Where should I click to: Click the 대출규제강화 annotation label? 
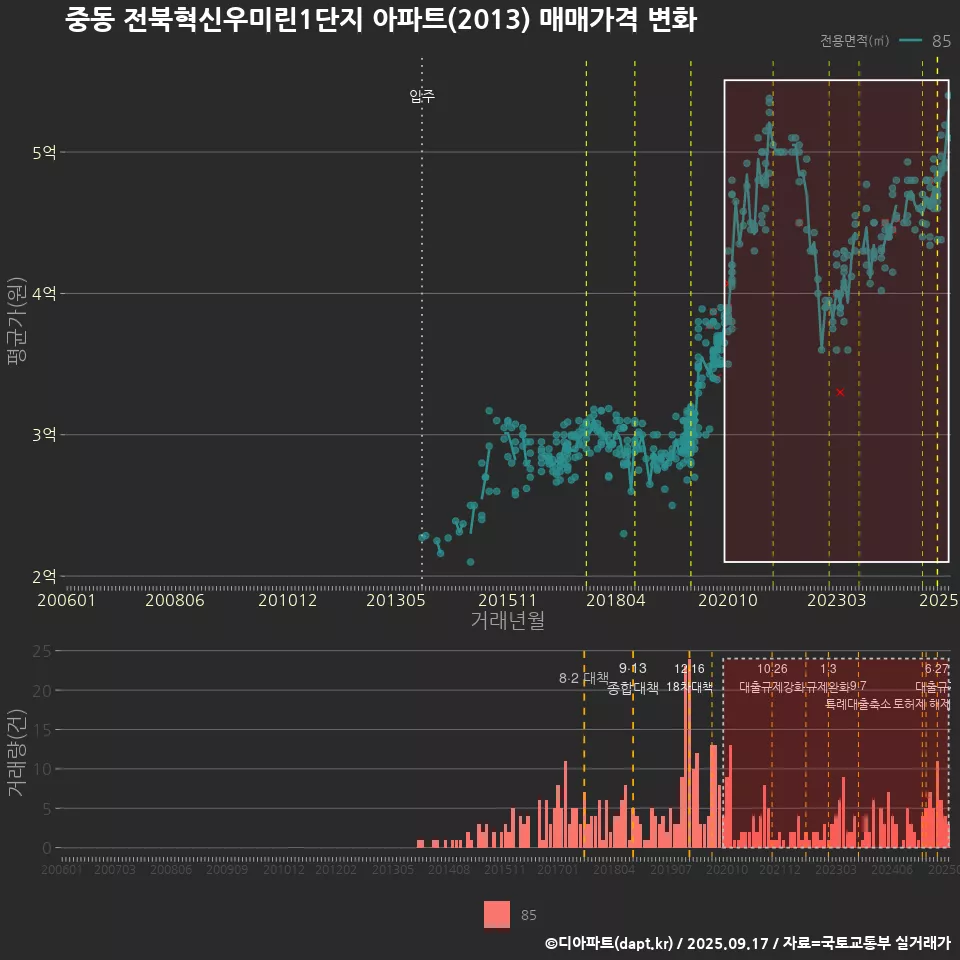(x=772, y=687)
